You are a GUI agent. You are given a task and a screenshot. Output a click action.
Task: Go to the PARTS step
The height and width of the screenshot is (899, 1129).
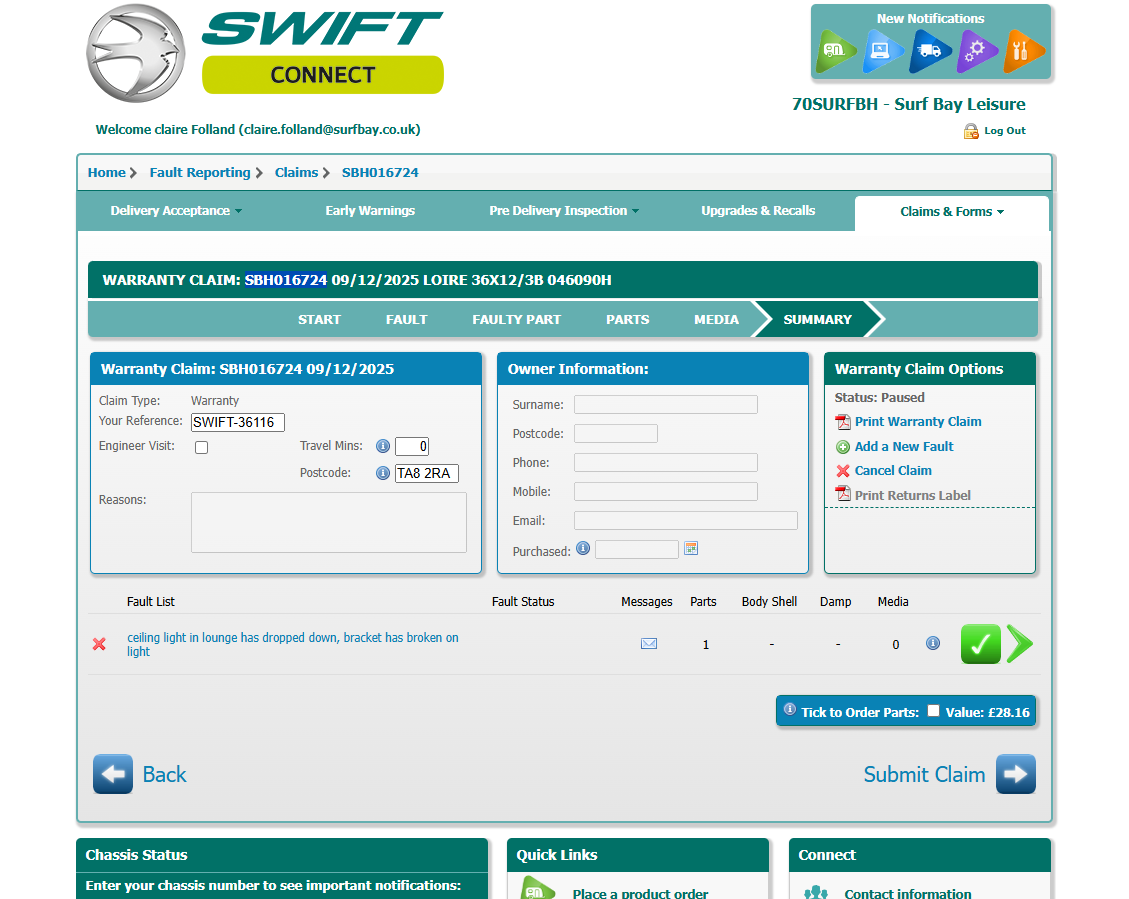(x=627, y=320)
